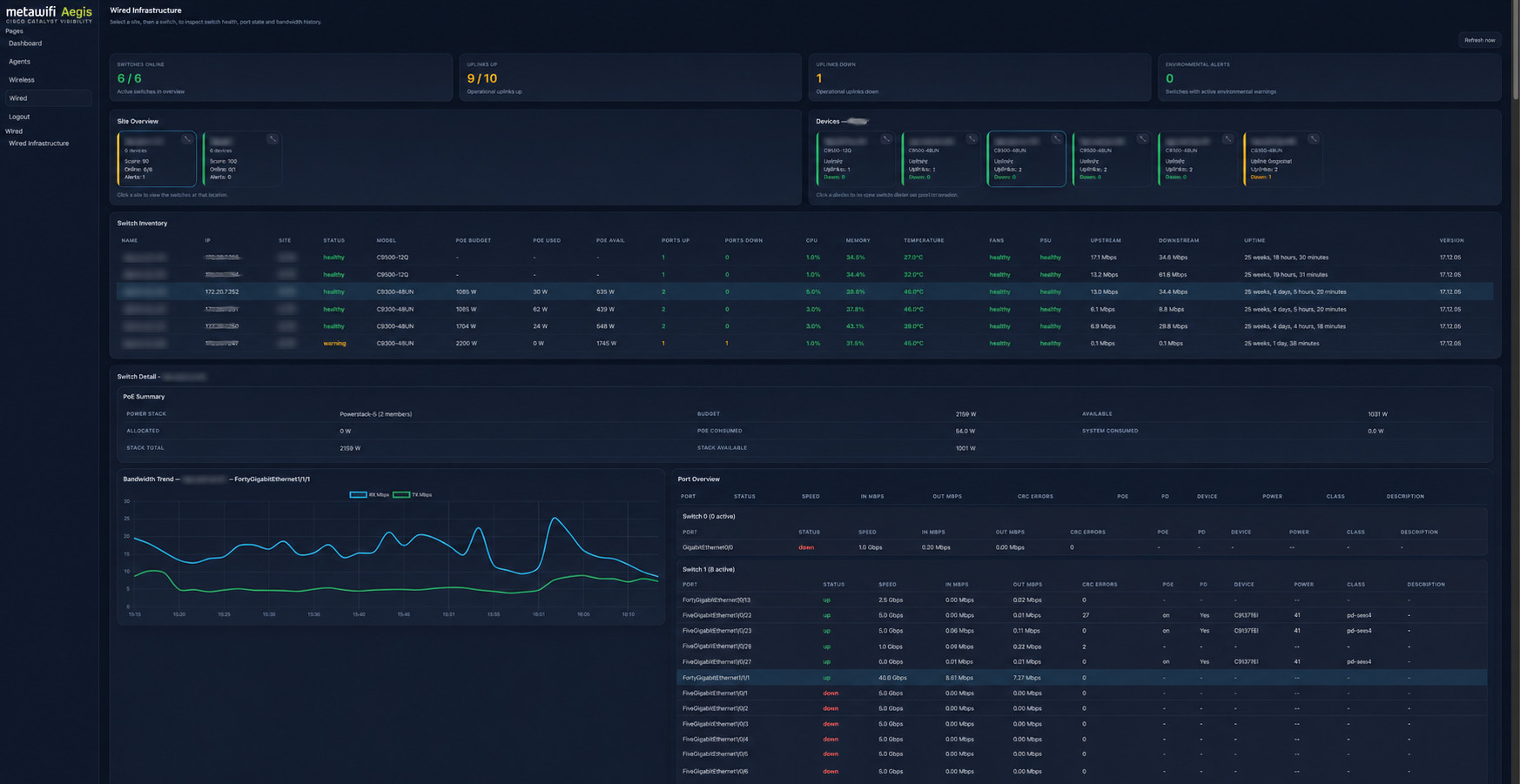
Task: Select inventory row with PoE budget 1704 W
Action: tap(805, 326)
